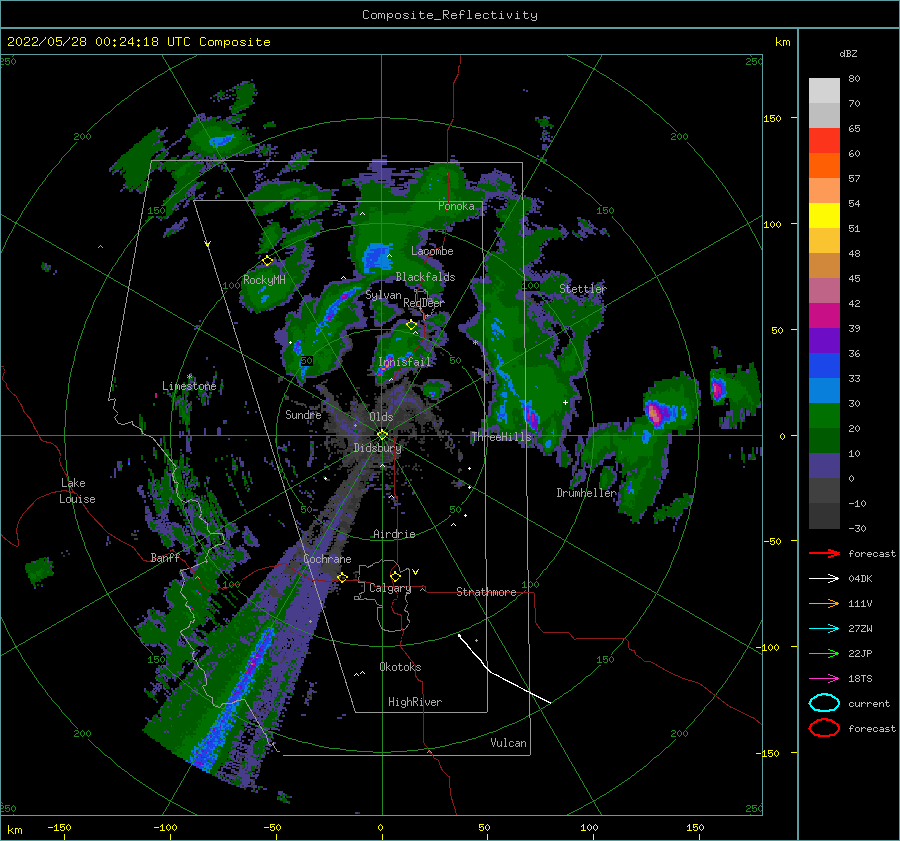Click the dBZ scale heading
Screen dimensions: 900x841
click(x=848, y=53)
